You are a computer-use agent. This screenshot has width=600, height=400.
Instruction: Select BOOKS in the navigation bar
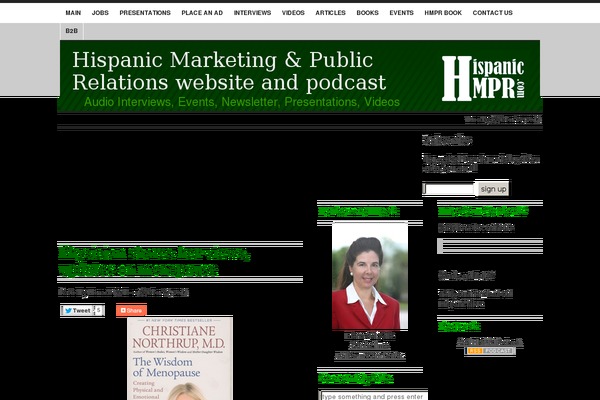click(x=367, y=13)
